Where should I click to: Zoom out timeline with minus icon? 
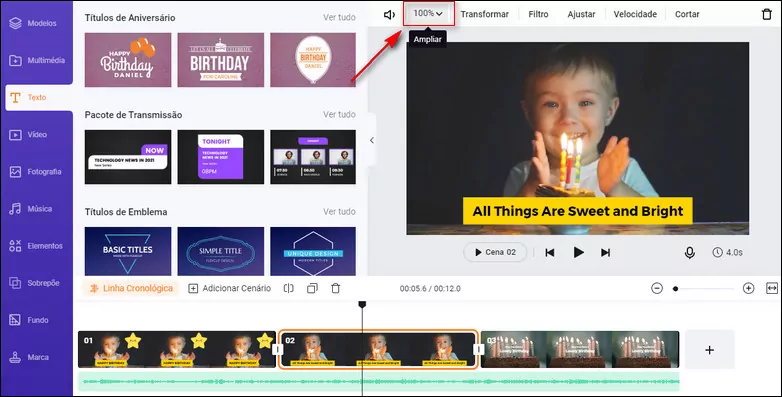tap(657, 288)
